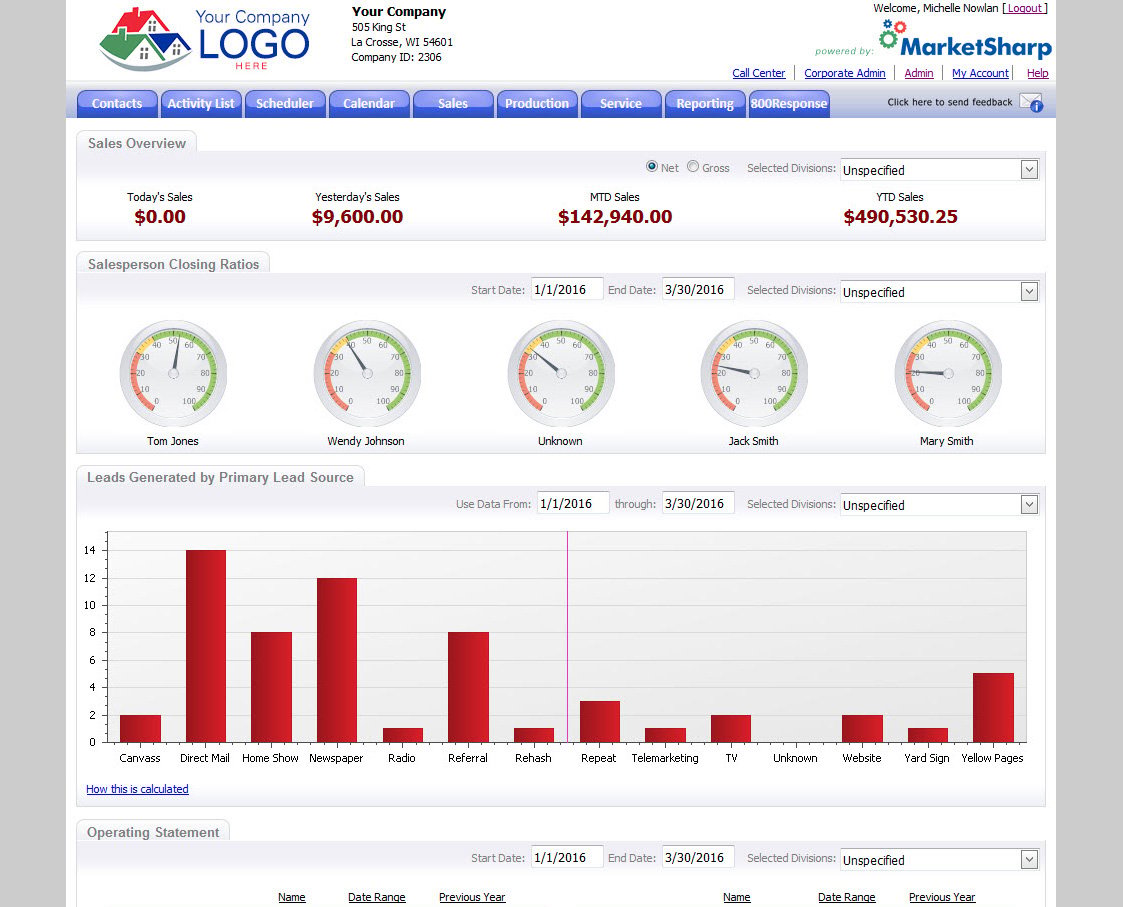Select Leads Generated by Primary Lead Source tab

tap(221, 477)
